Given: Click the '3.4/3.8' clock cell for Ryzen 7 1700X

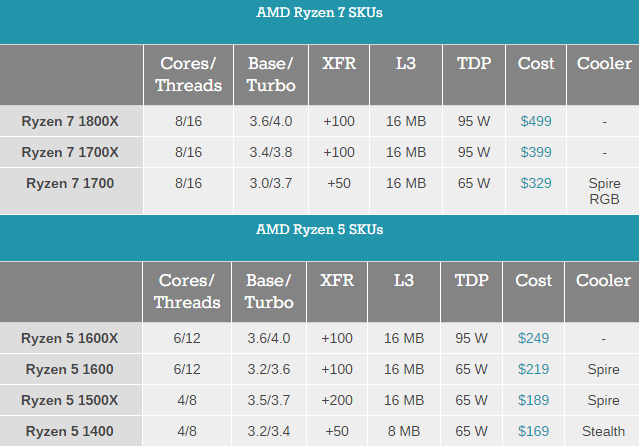Looking at the screenshot, I should pyautogui.click(x=271, y=152).
